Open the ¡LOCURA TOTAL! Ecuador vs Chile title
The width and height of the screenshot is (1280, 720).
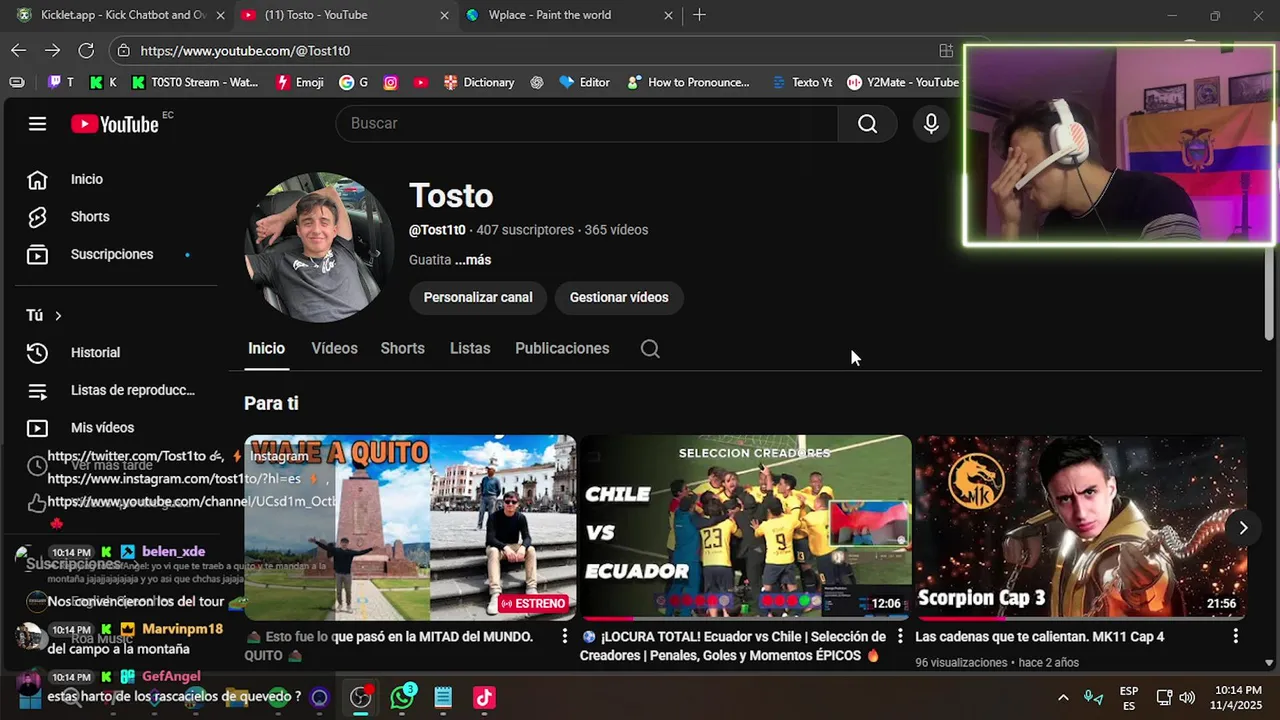tap(734, 646)
